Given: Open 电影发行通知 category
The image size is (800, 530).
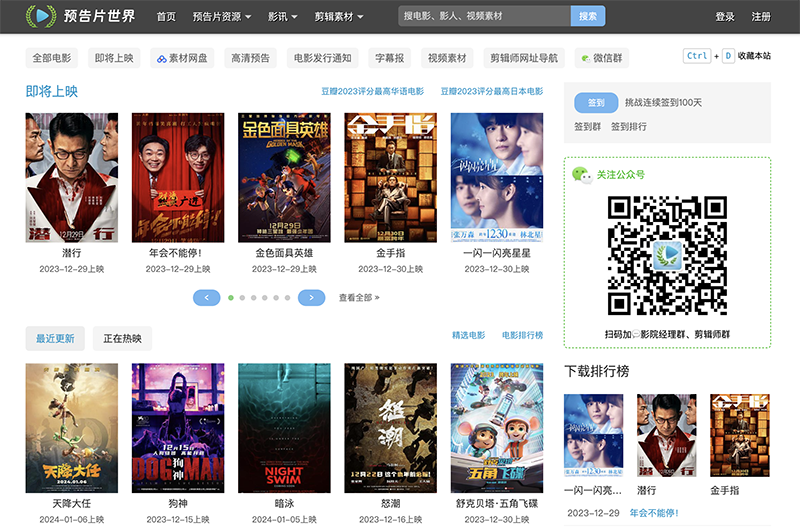Looking at the screenshot, I should click(322, 58).
